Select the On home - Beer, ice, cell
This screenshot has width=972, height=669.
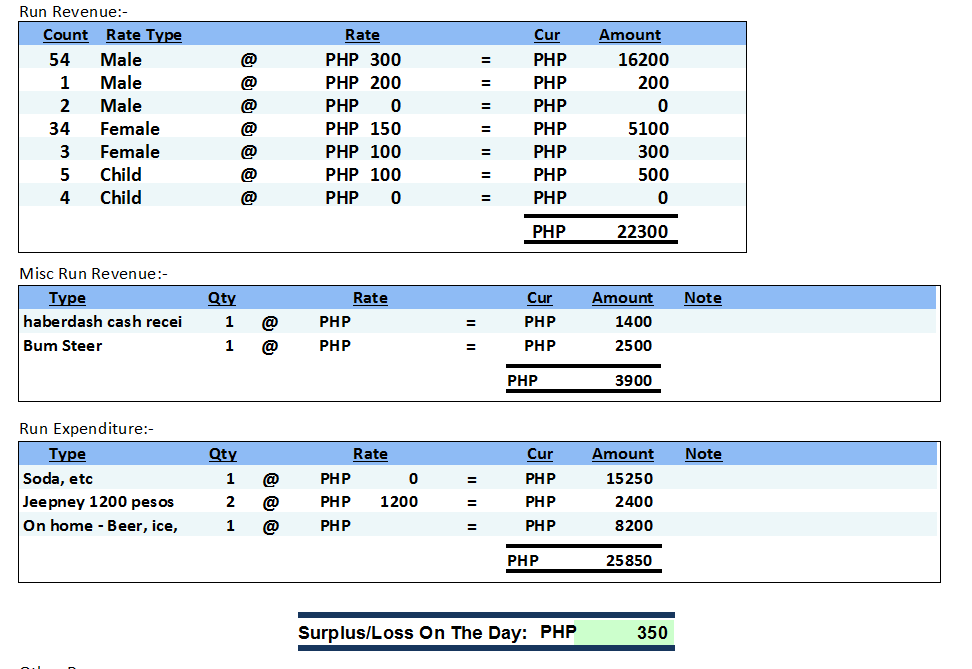[x=100, y=526]
